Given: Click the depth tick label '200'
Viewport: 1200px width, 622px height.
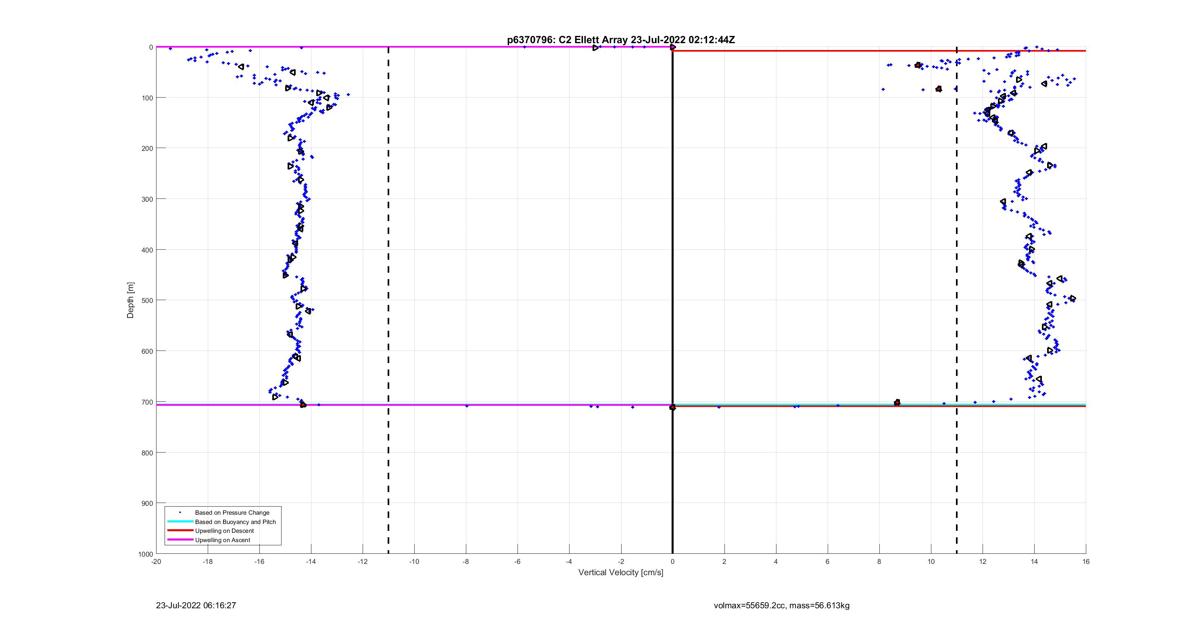Looking at the screenshot, I should [146, 148].
